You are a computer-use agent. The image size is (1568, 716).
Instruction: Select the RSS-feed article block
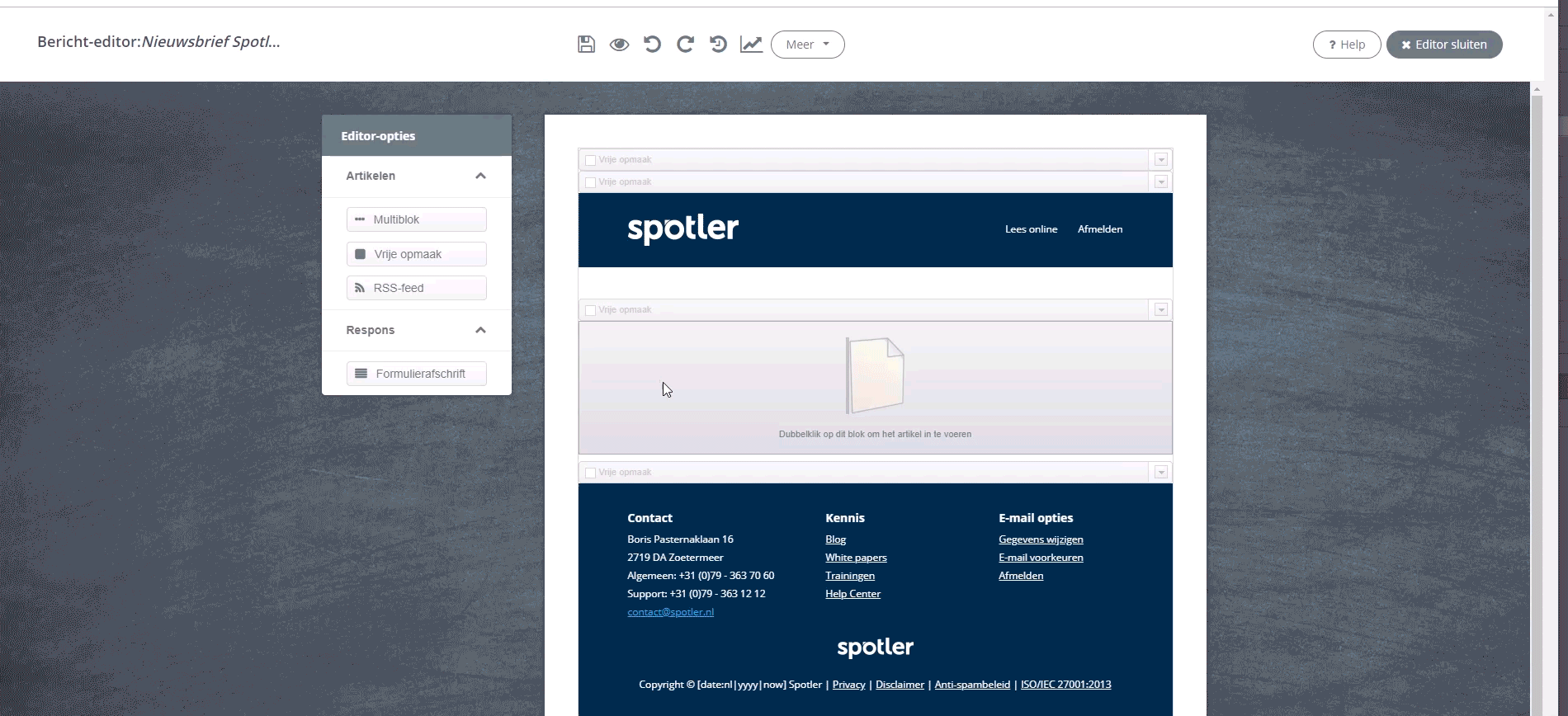point(416,288)
